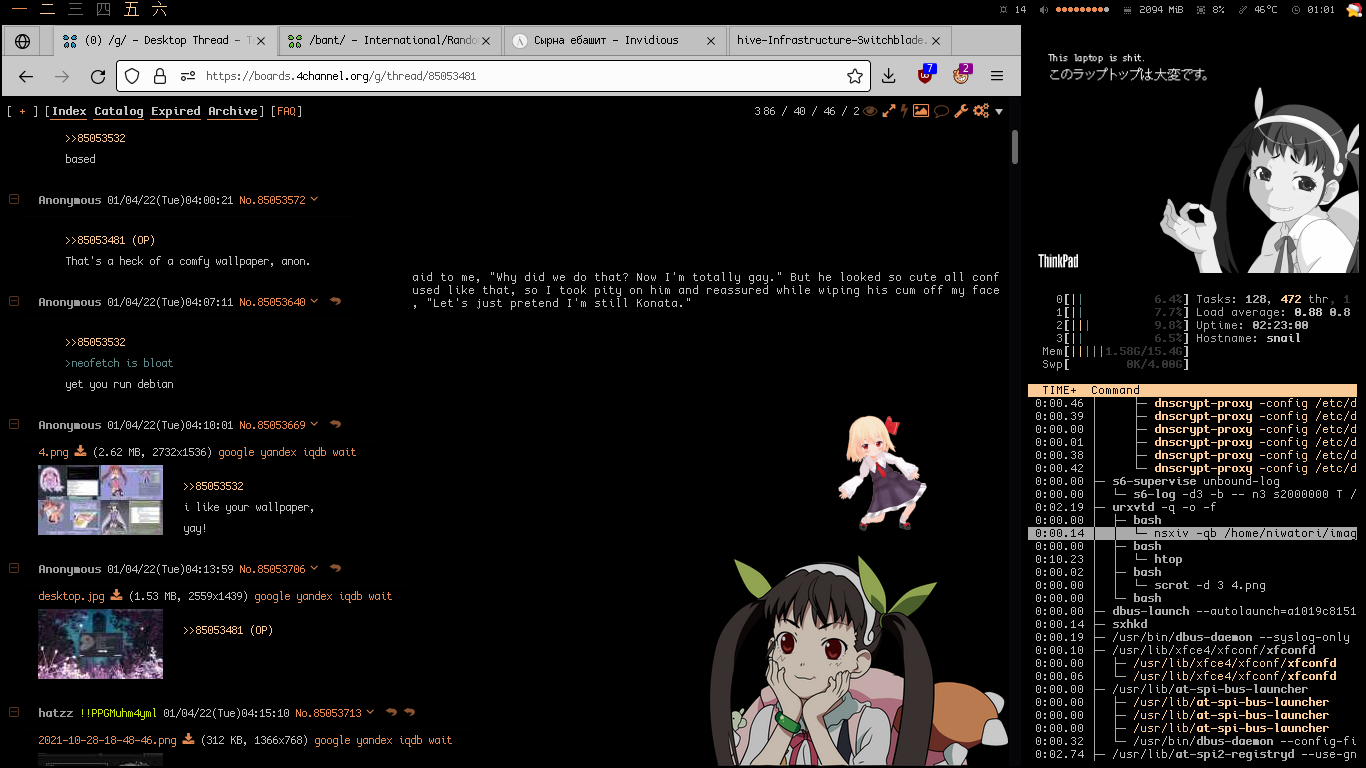Open the site permissions icon in address bar
The image size is (1366, 768).
[187, 76]
